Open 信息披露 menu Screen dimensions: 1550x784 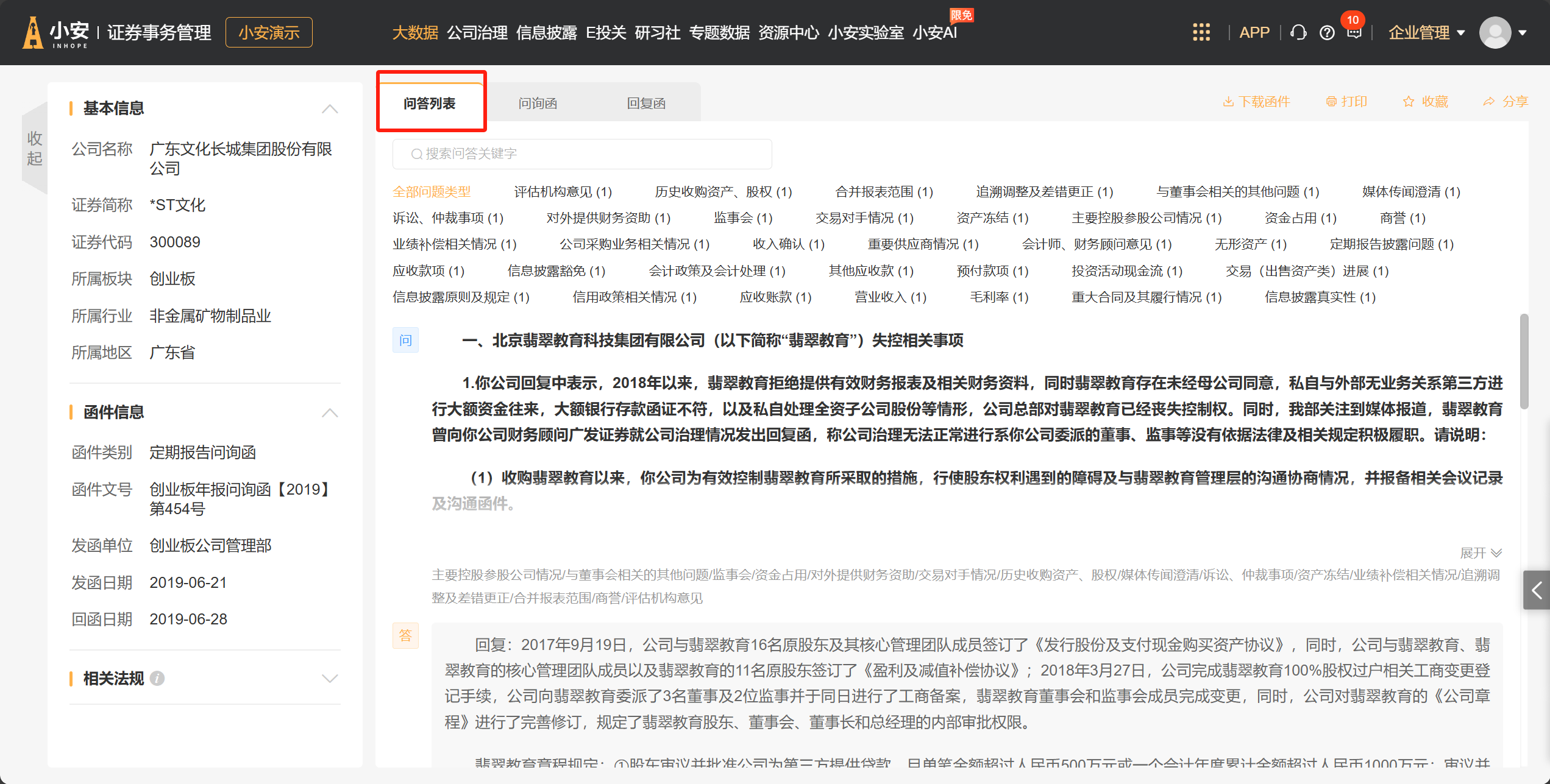pyautogui.click(x=547, y=32)
